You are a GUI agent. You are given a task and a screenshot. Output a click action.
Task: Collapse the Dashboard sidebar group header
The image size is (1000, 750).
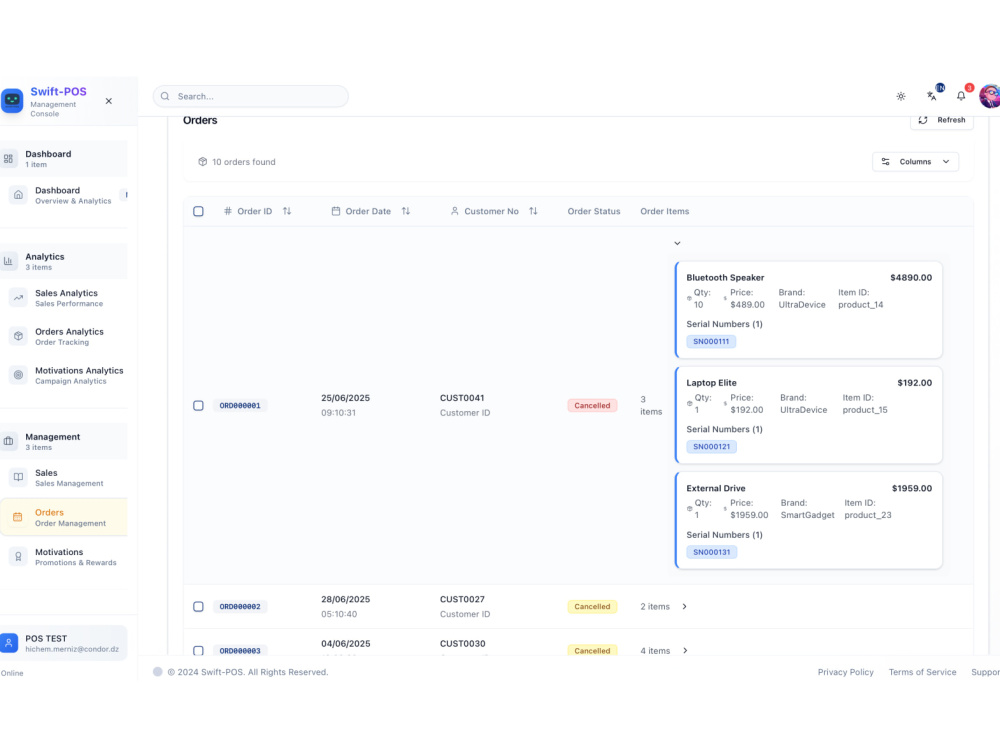click(64, 159)
